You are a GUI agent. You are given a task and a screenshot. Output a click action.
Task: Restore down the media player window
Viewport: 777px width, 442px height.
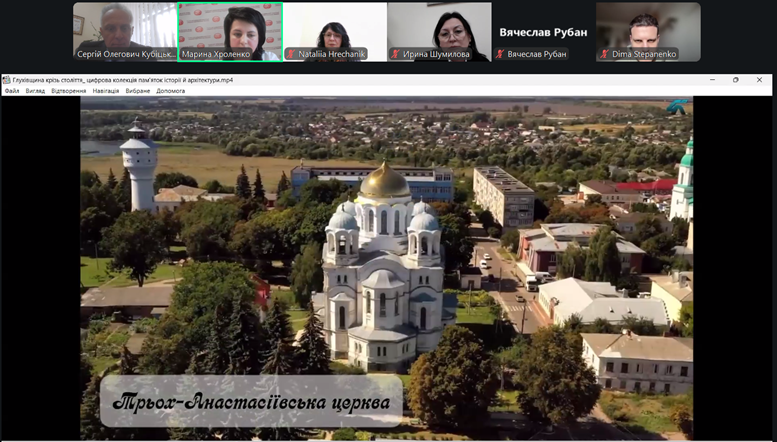tap(736, 80)
